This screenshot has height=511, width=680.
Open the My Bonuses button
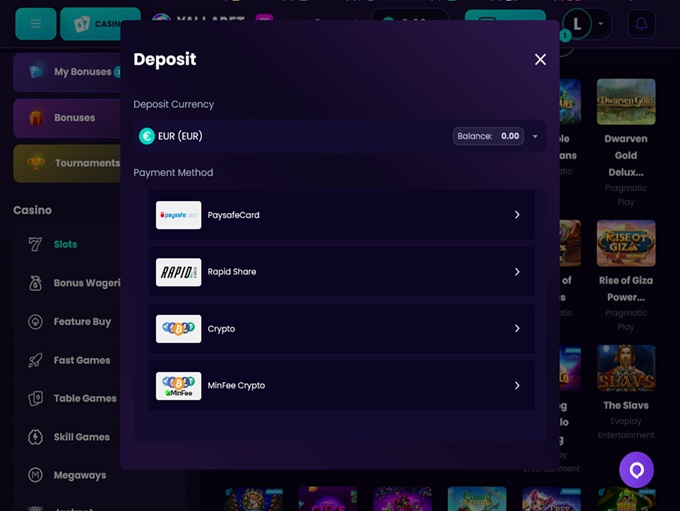70,72
